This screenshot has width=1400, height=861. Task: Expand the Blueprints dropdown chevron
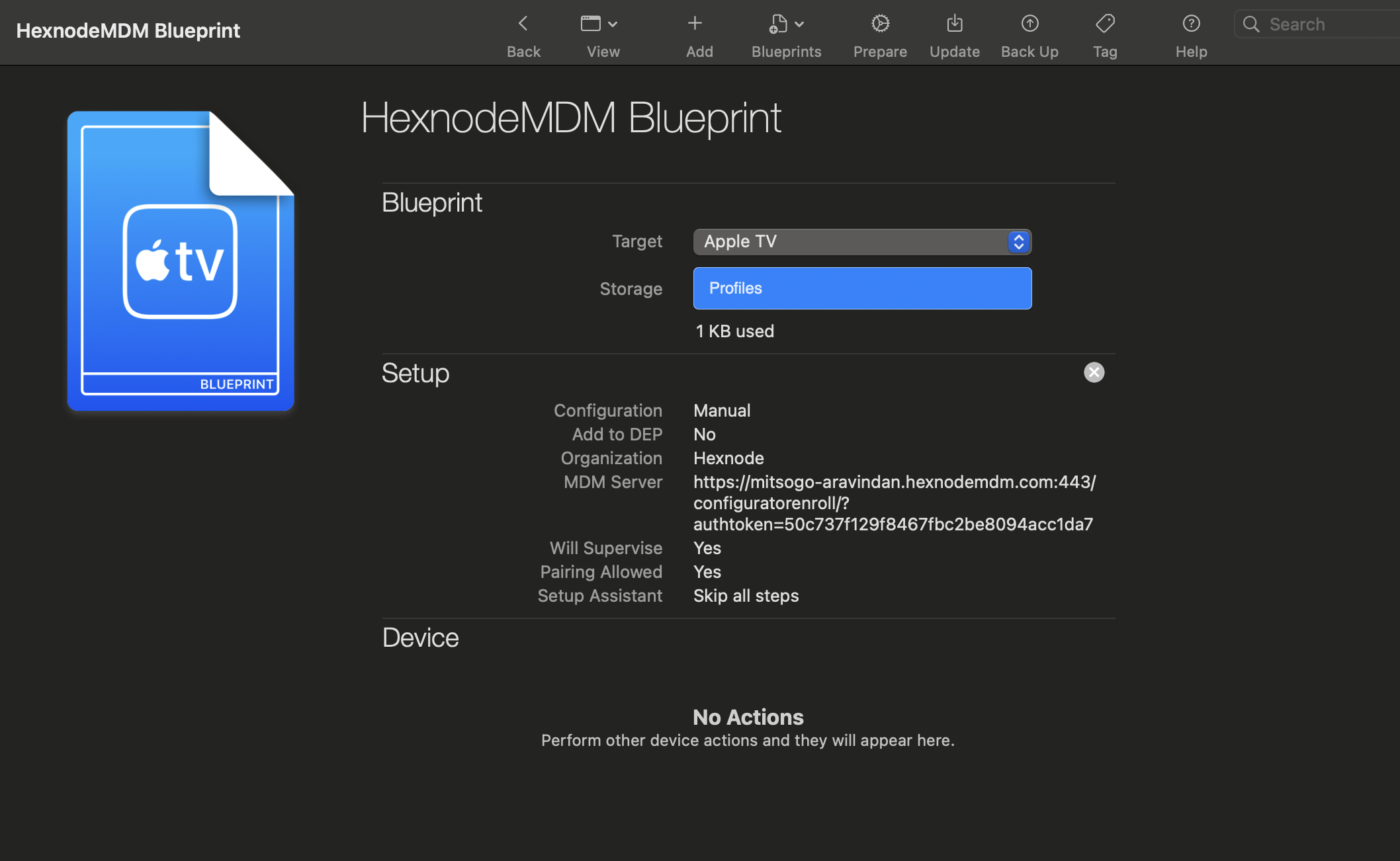pos(799,24)
